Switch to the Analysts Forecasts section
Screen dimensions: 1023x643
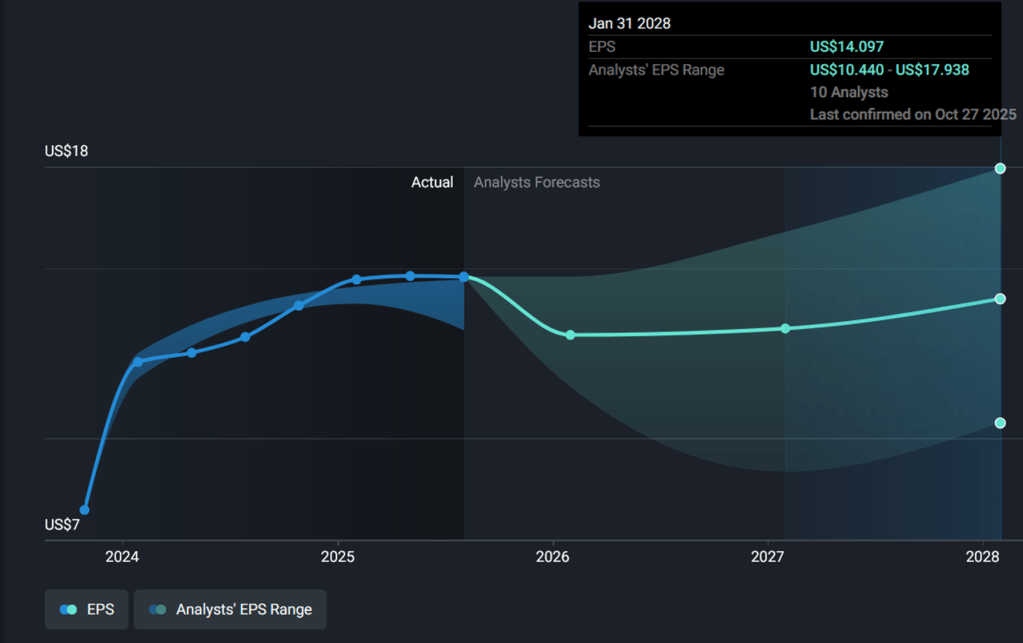[536, 182]
